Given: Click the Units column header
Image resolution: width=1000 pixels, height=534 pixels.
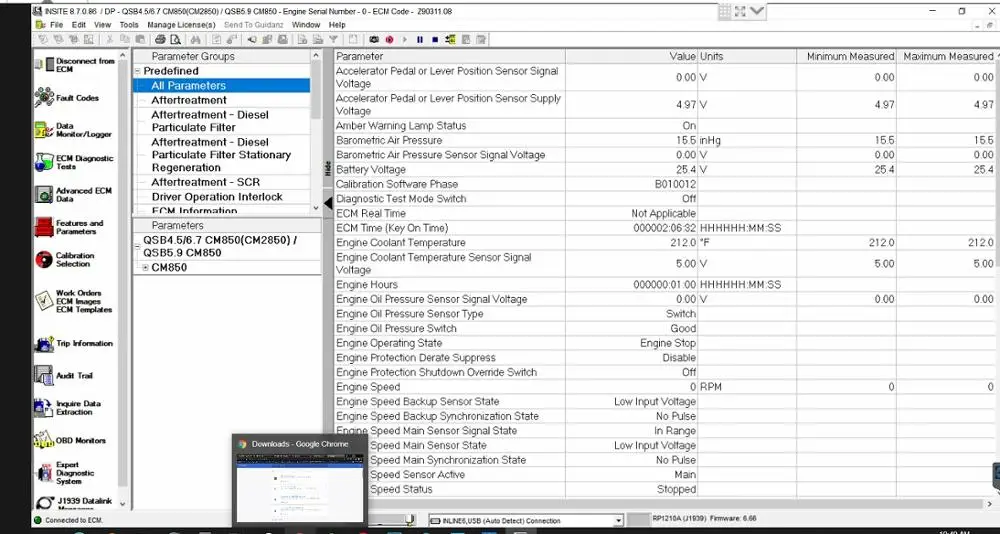Looking at the screenshot, I should [x=747, y=56].
